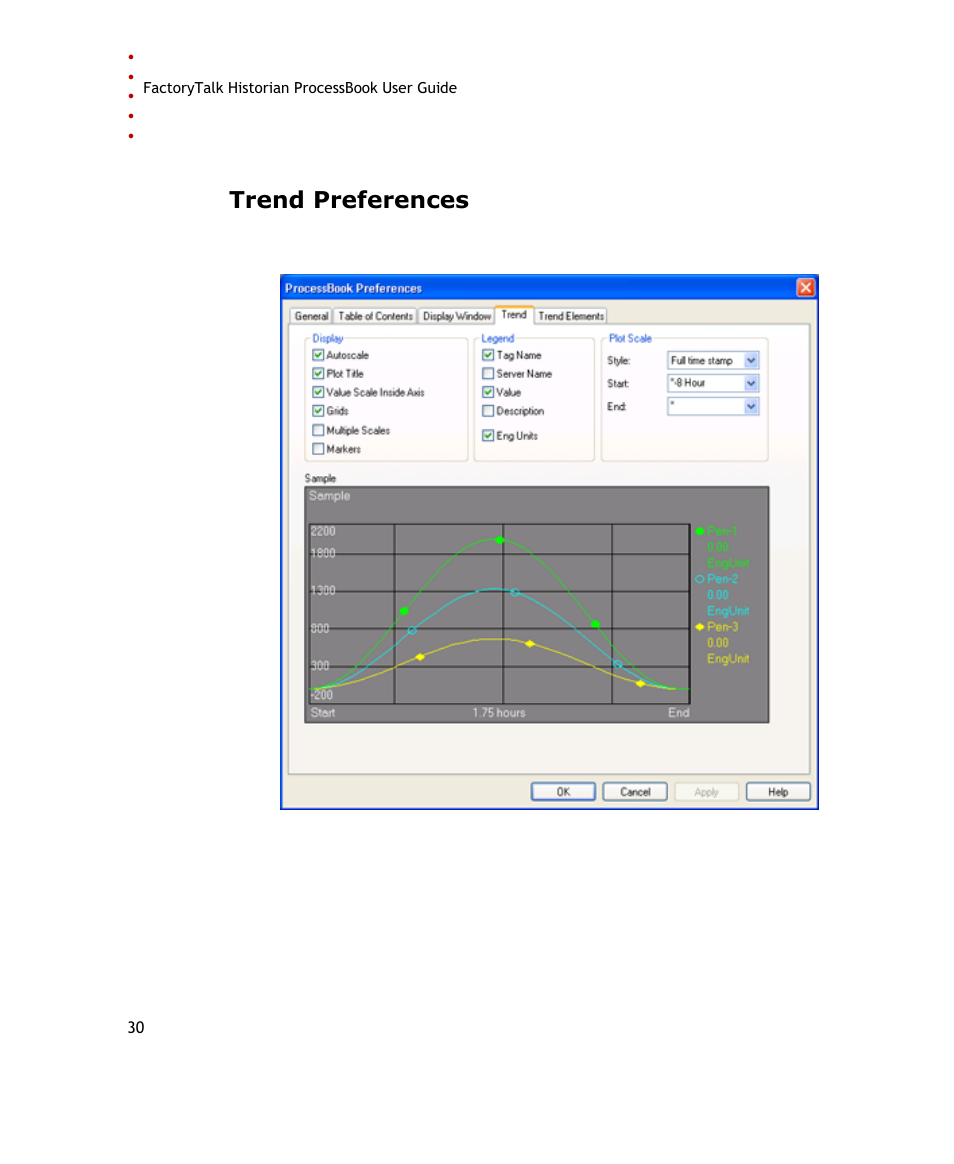Screen dimensions: 954x1164
Task: Toggle Value Scale Inside Axis checkbox
Action: (318, 392)
